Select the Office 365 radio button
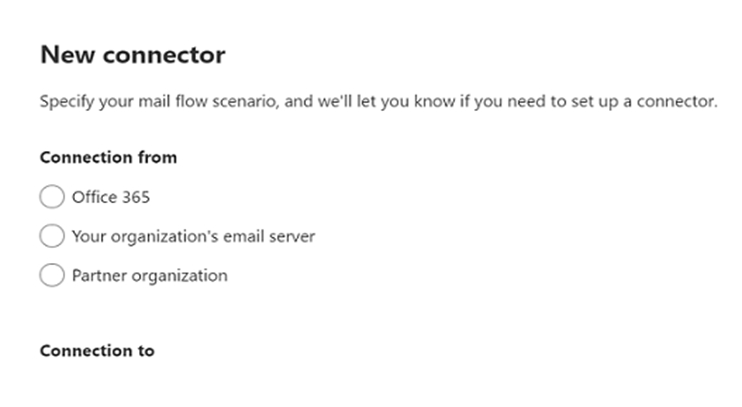 pos(52,196)
